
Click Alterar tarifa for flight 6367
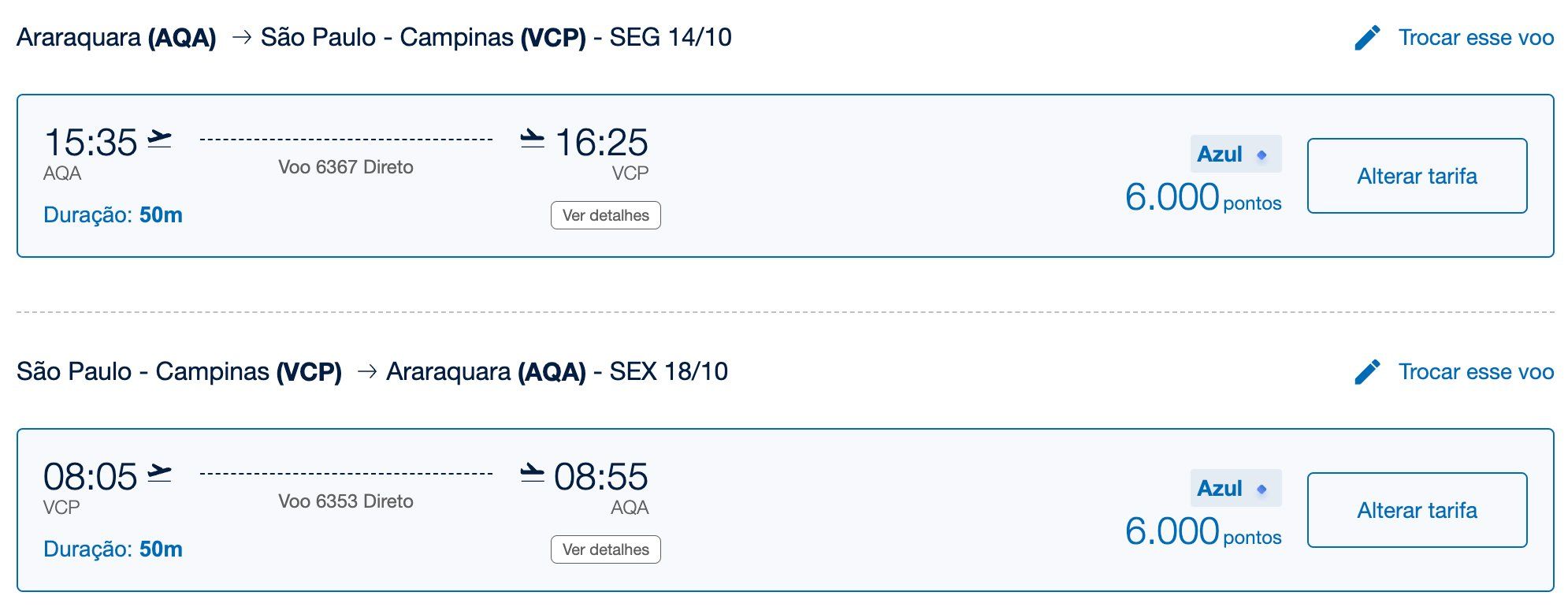coord(1417,176)
